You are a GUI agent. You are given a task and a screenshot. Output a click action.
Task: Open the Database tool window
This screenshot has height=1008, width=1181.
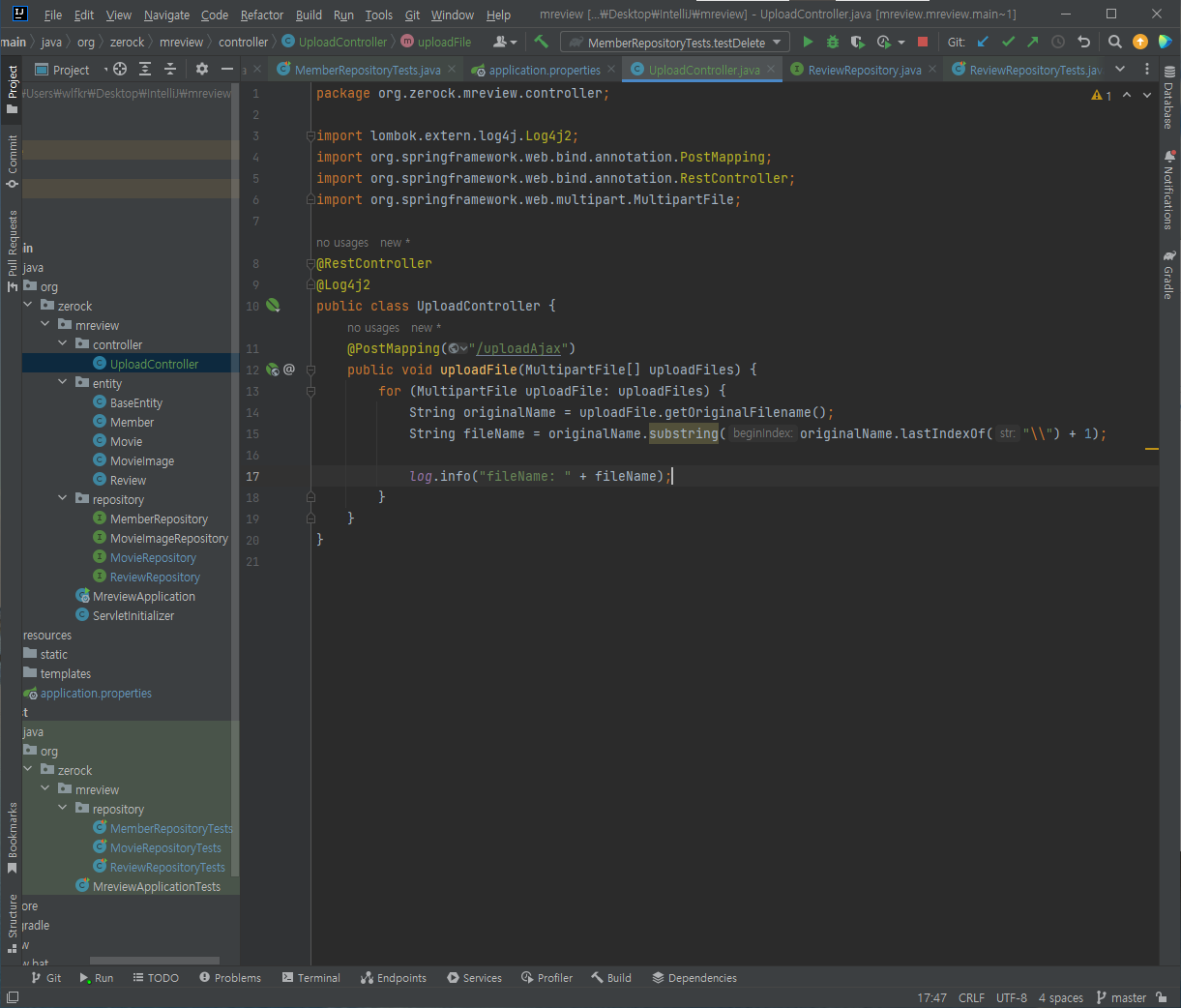[1169, 99]
